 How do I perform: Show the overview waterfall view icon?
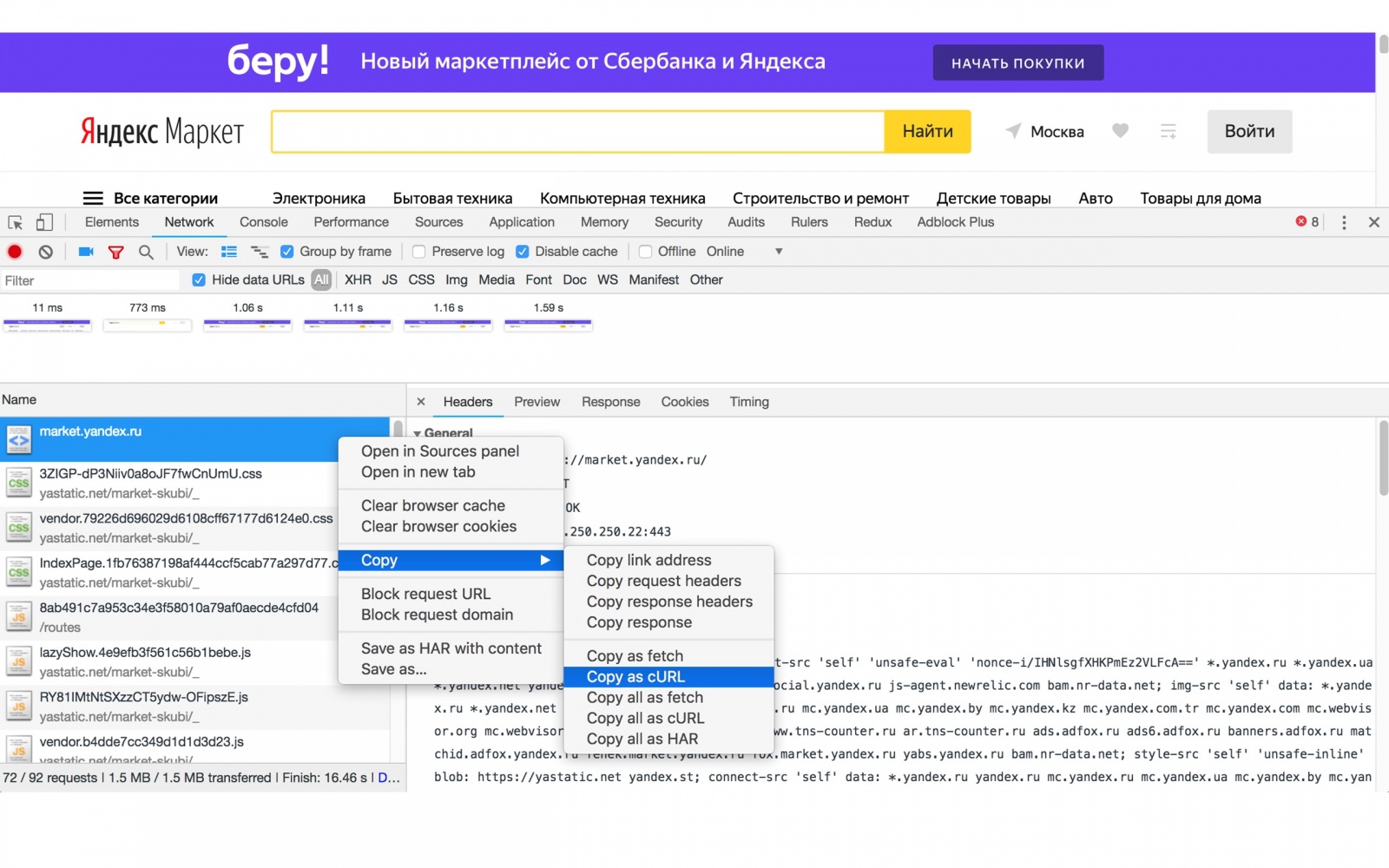pyautogui.click(x=260, y=252)
